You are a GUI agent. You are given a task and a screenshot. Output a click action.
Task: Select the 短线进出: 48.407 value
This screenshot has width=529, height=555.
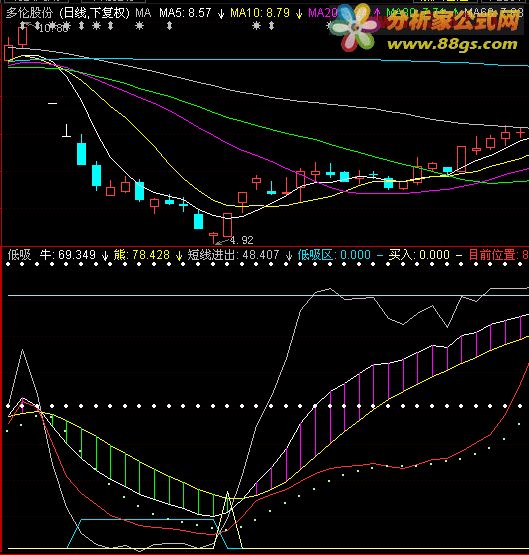click(x=233, y=254)
